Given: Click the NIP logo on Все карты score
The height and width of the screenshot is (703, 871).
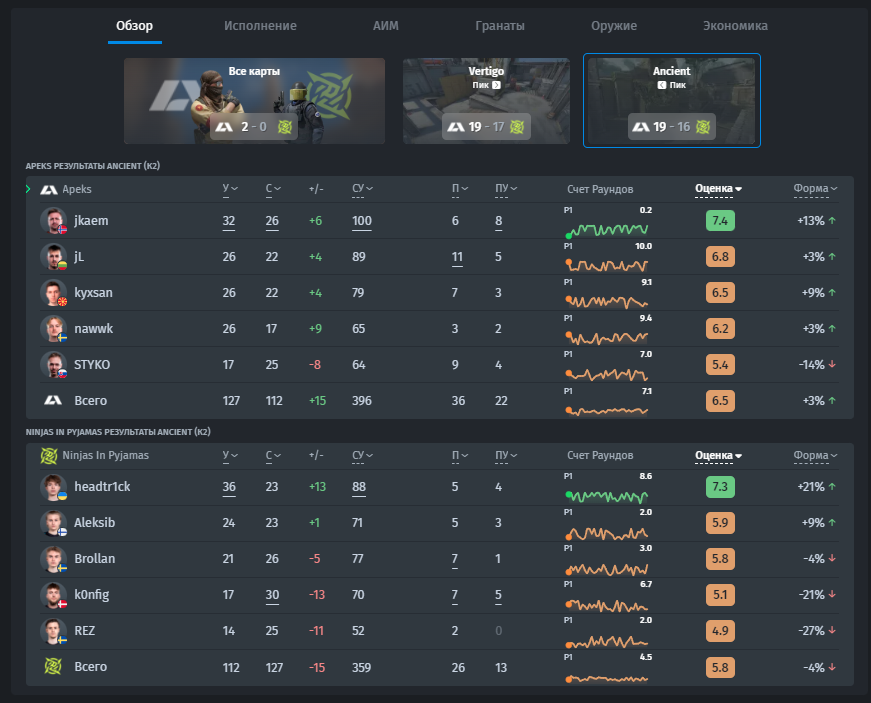Looking at the screenshot, I should coord(285,127).
